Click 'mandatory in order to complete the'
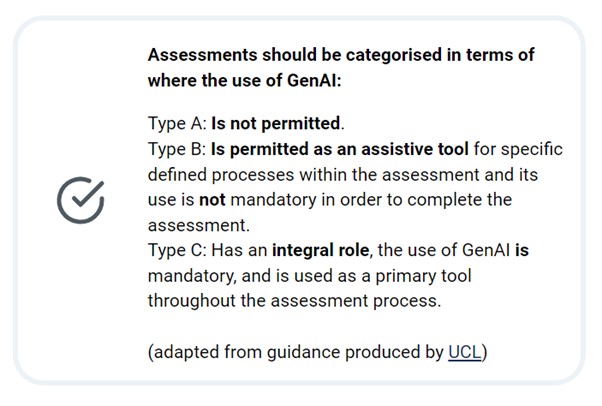 pos(371,200)
